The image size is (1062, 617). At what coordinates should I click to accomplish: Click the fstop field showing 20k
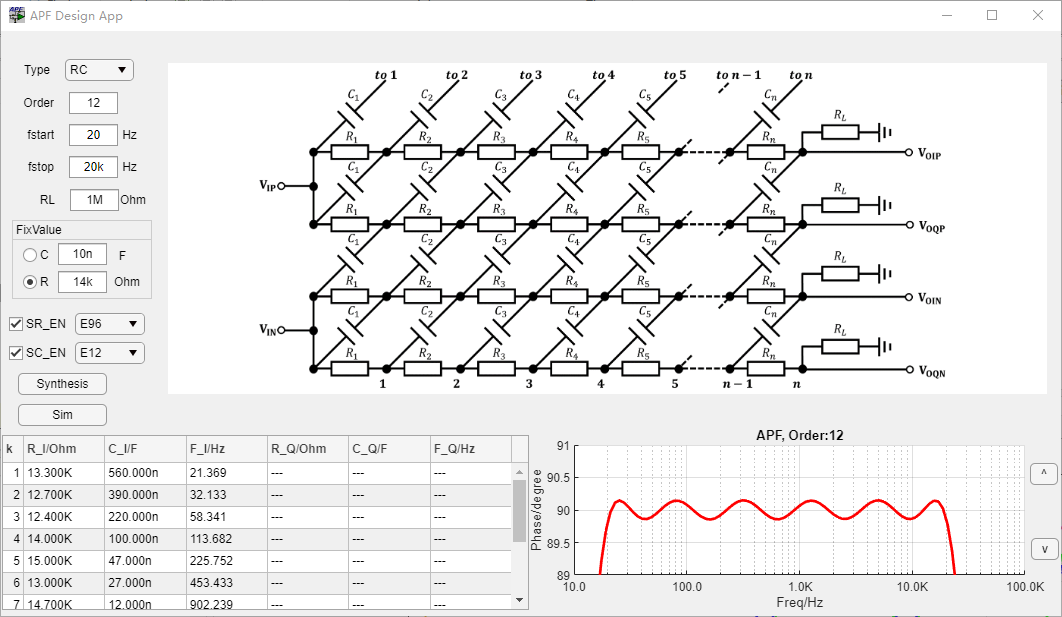coord(93,167)
